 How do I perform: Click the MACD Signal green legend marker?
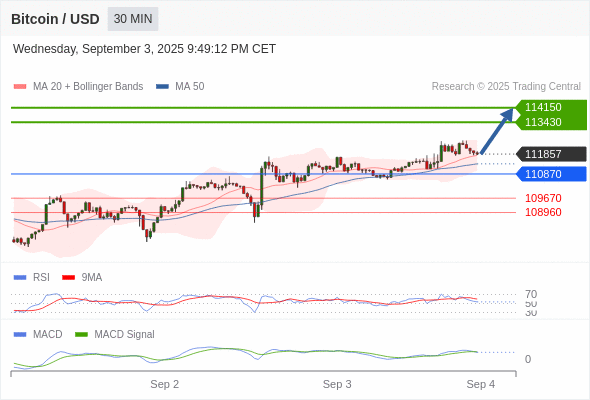[x=81, y=335]
